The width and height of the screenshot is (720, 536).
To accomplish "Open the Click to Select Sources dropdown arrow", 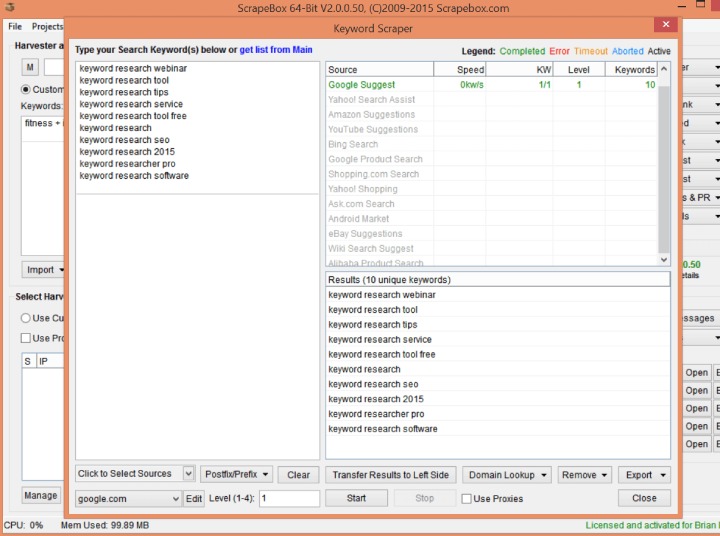I will pyautogui.click(x=189, y=474).
